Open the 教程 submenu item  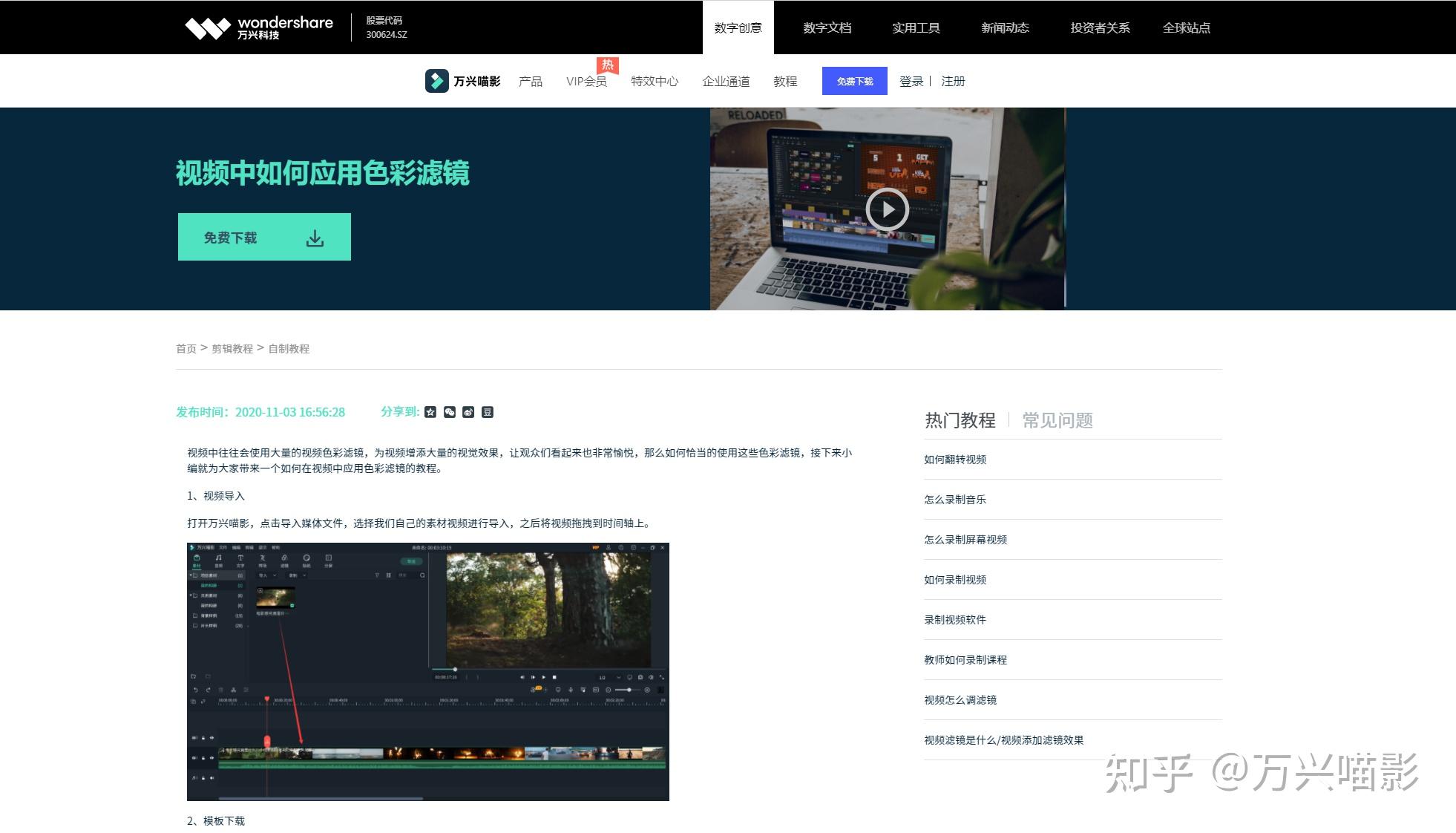coord(785,81)
